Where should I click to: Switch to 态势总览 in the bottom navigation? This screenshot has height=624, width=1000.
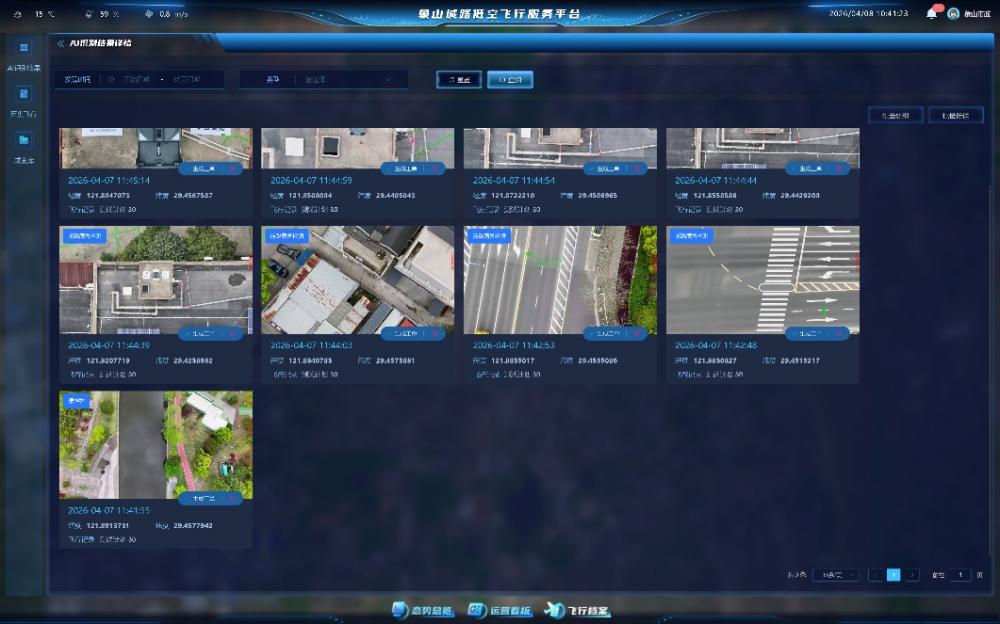[x=423, y=610]
